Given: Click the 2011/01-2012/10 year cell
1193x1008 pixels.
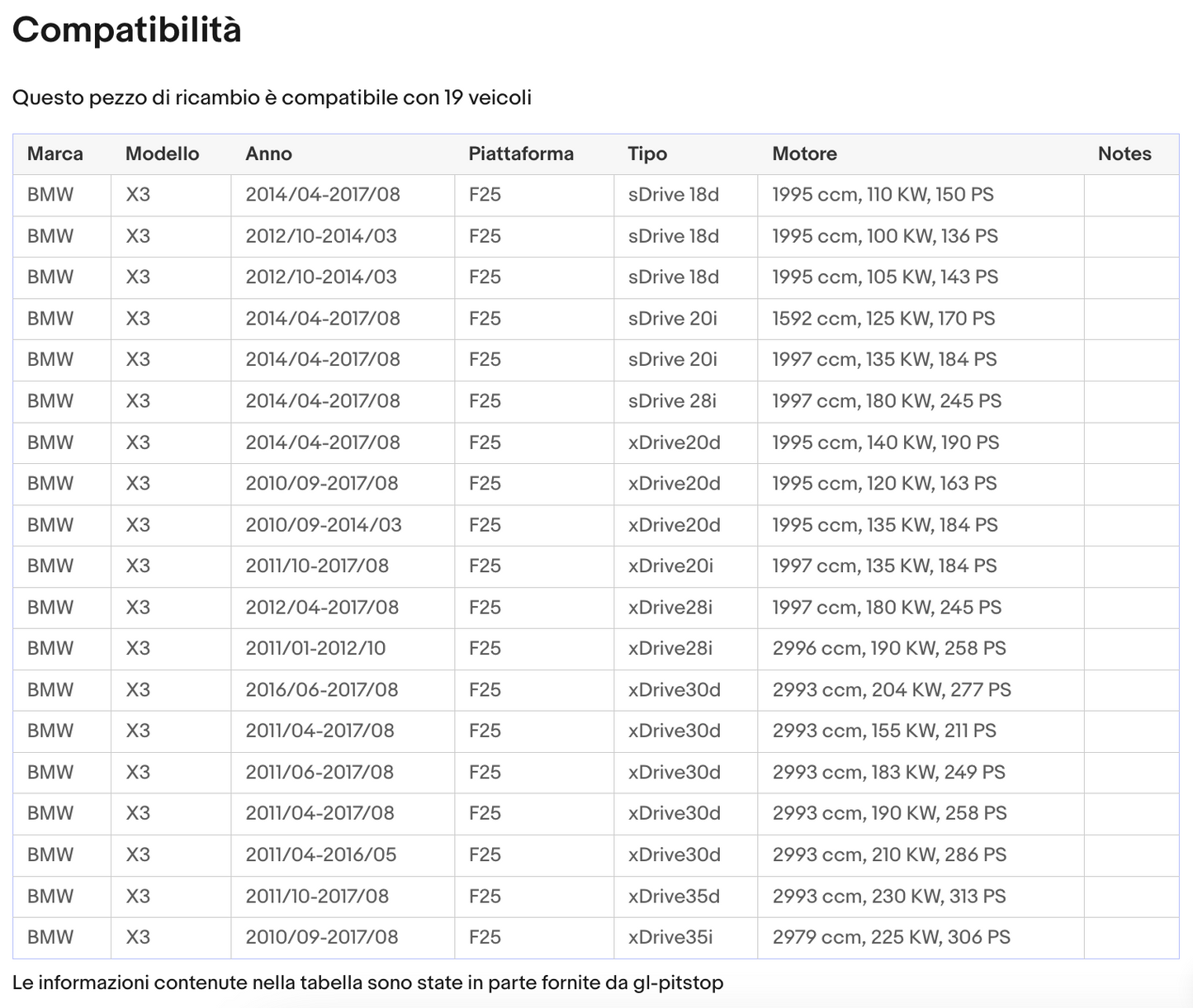Looking at the screenshot, I should coord(315,648).
